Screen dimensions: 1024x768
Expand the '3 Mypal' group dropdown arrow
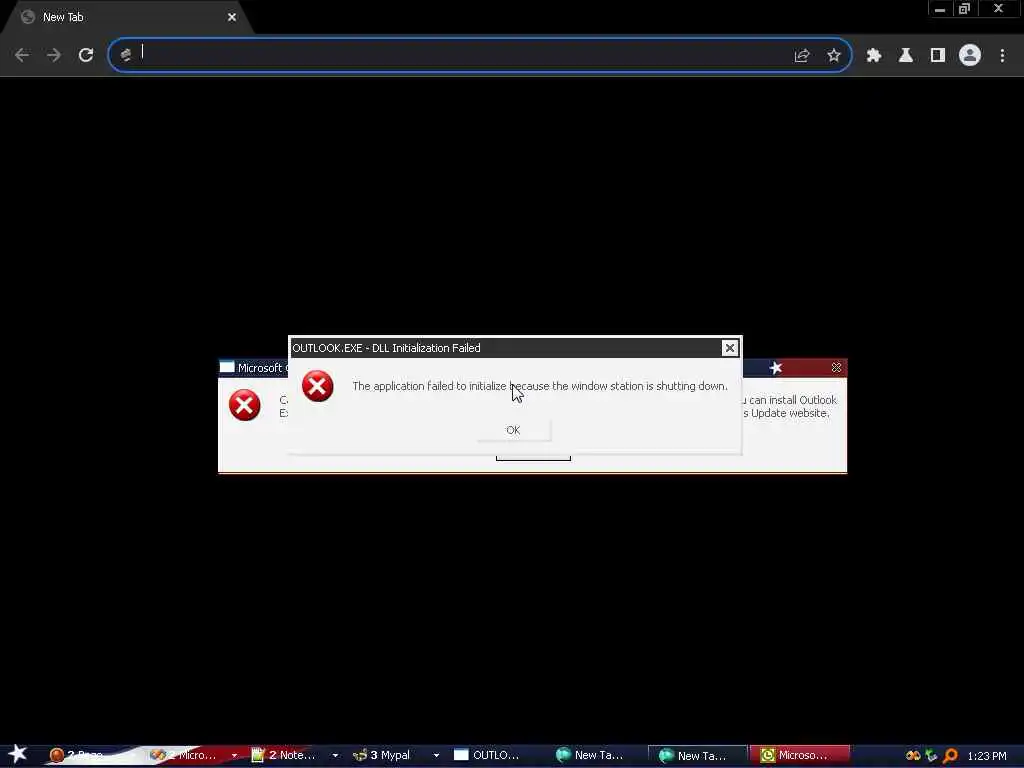click(x=436, y=756)
